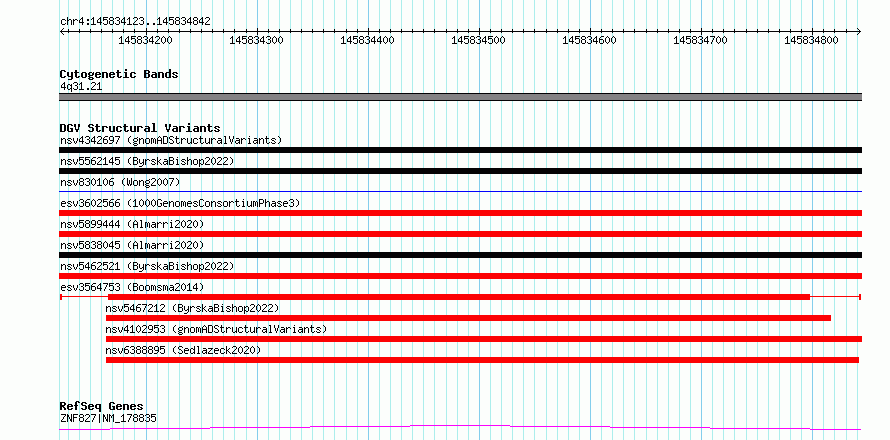The image size is (890, 440).
Task: Click the black bar for nsv5838045
Action: pyautogui.click(x=461, y=255)
